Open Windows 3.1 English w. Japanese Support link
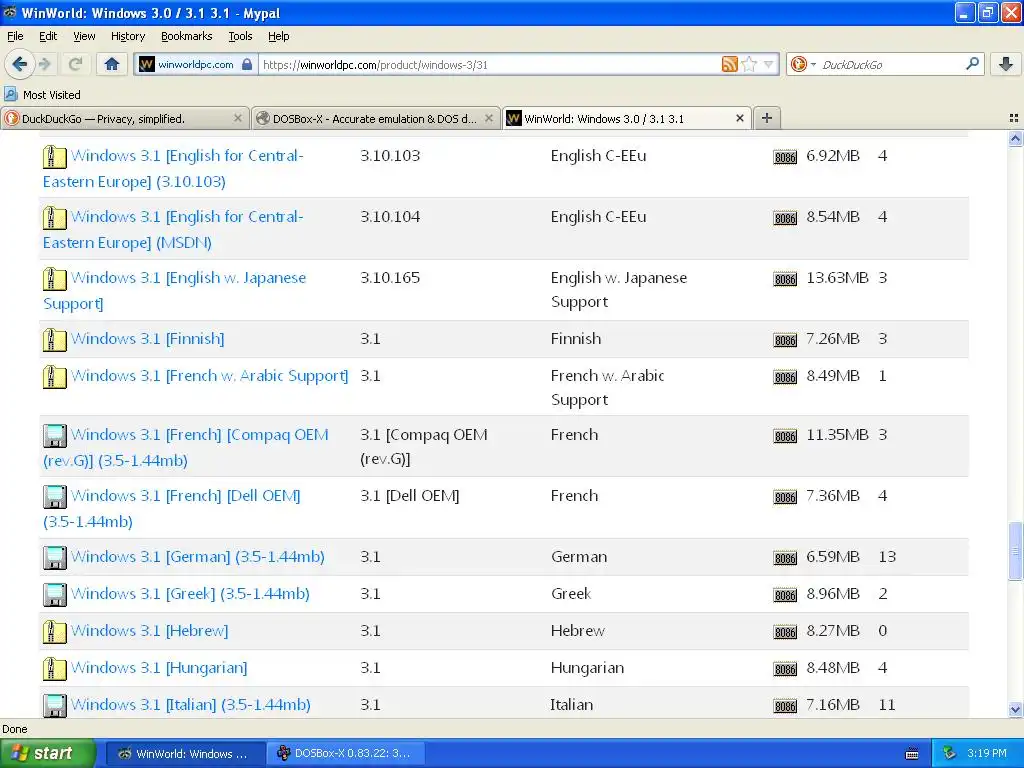Viewport: 1024px width, 768px height. coord(174,290)
